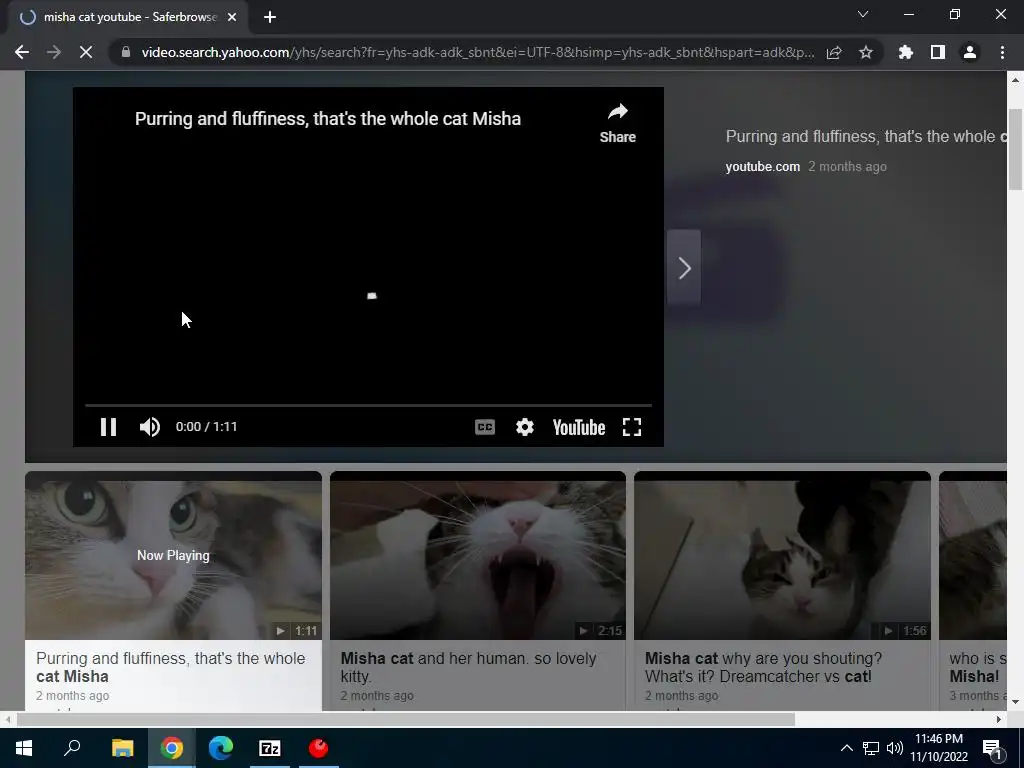Open the video title link in the player
Screen dimensions: 1024x768
(x=328, y=119)
